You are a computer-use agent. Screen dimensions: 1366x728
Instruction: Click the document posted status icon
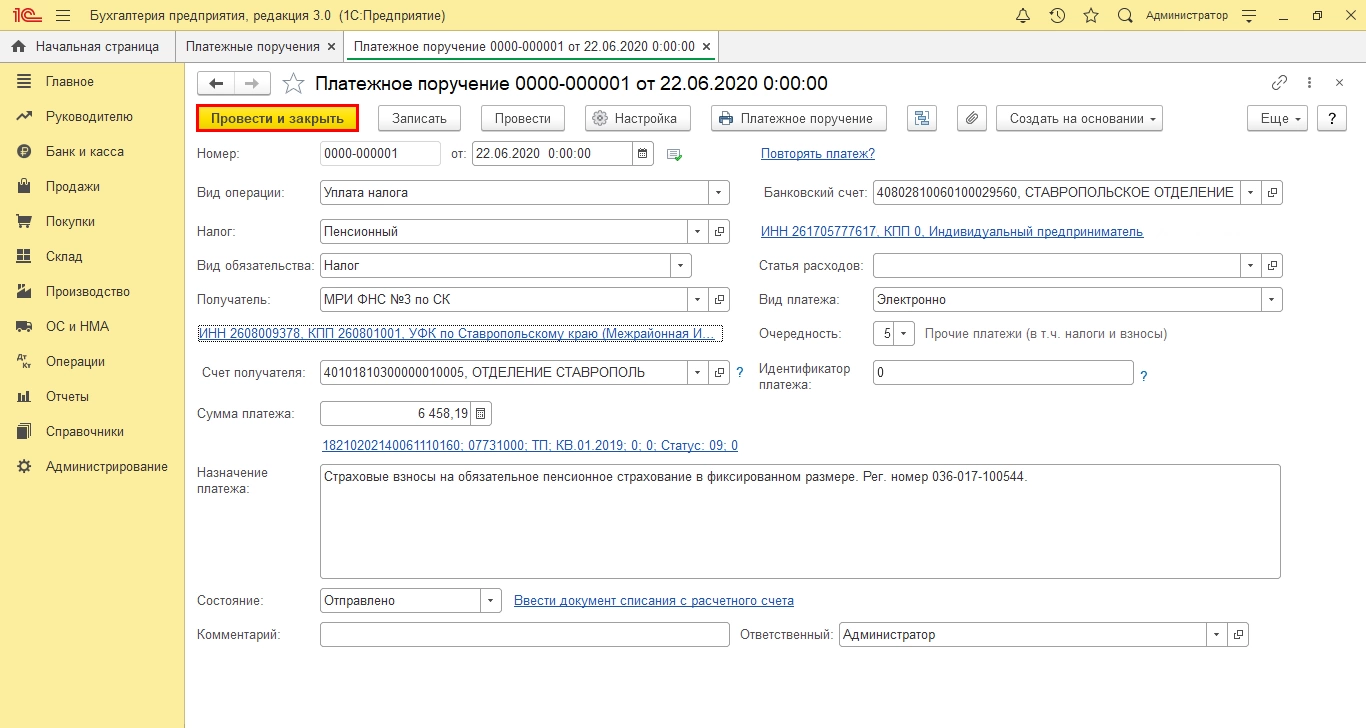[x=674, y=154]
